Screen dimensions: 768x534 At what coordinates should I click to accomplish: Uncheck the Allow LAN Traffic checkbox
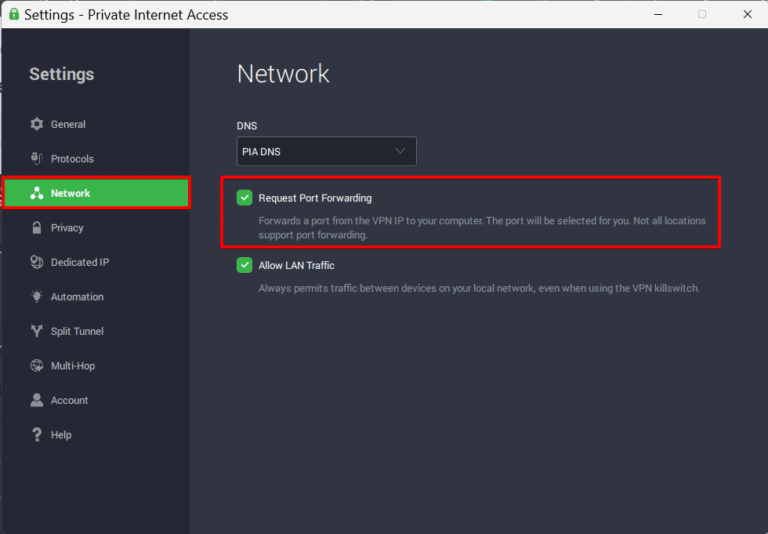[244, 265]
